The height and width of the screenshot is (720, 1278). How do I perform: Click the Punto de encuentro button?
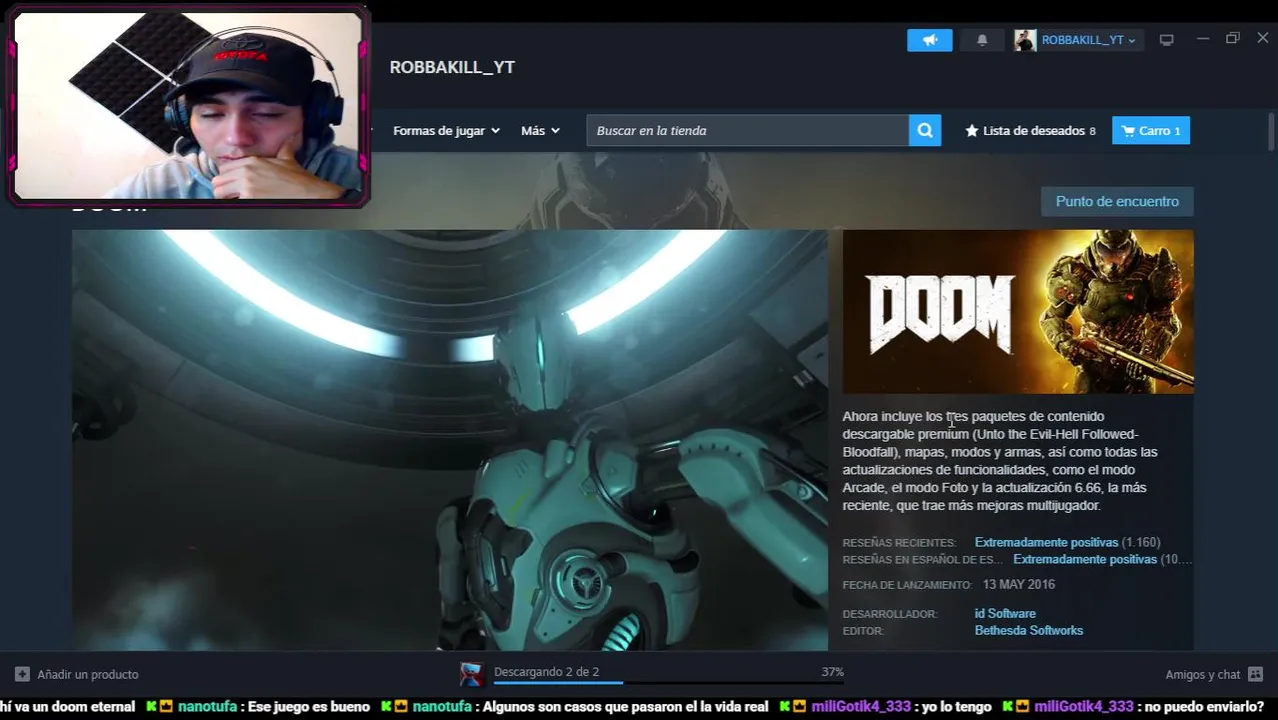click(1117, 201)
